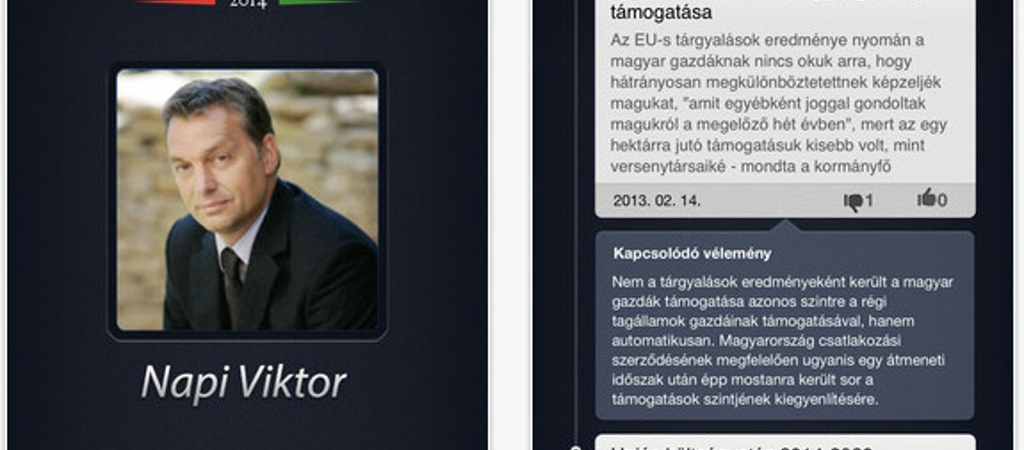Tap the grey footer bar of the news card
This screenshot has height=450, width=1024.
[x=786, y=201]
